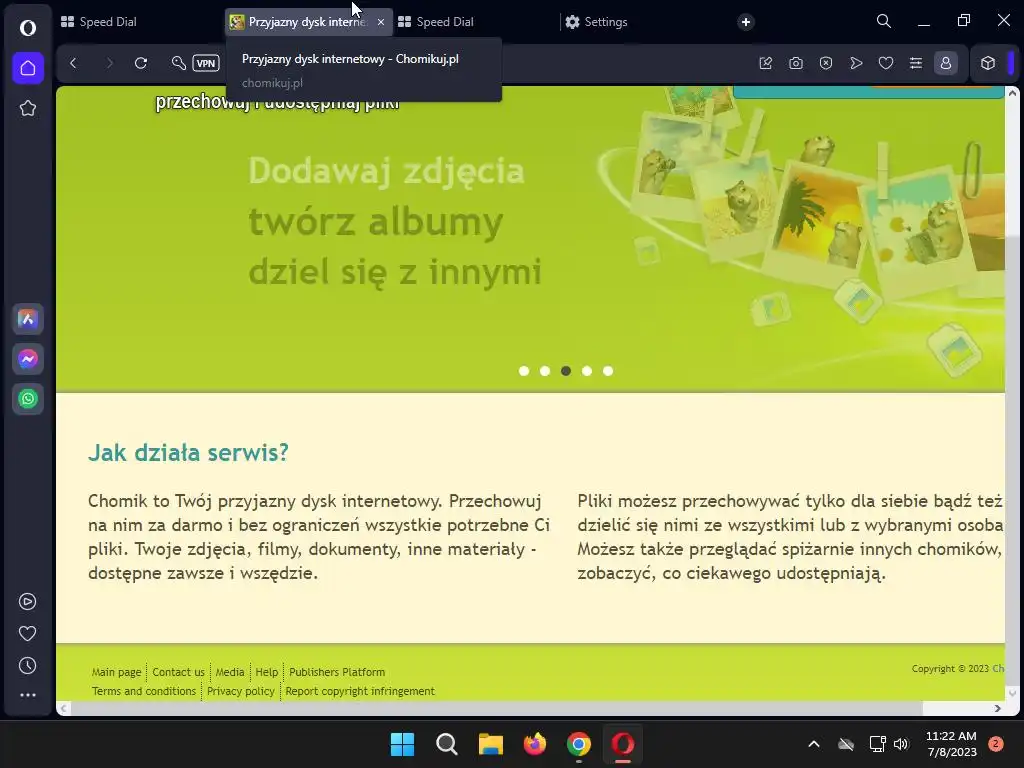The width and height of the screenshot is (1024, 768).
Task: Click horizontal scrollbar right arrow
Action: point(997,709)
